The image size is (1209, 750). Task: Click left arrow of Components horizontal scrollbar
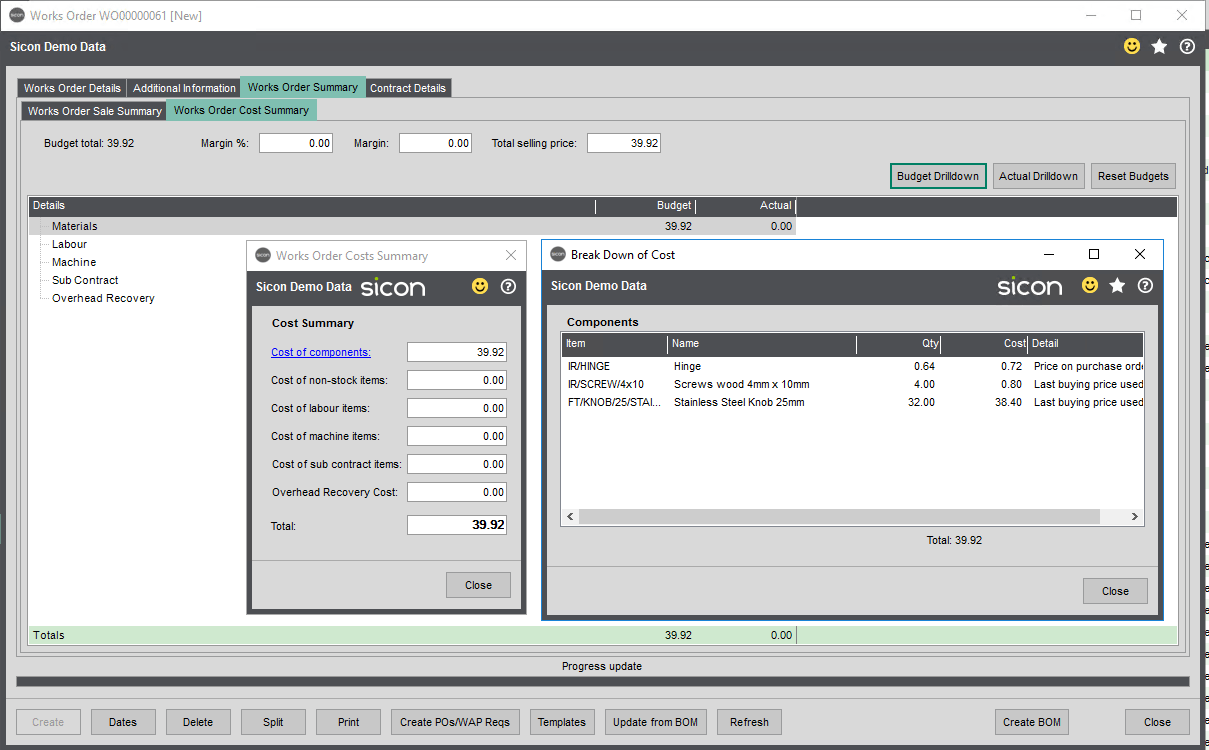571,517
